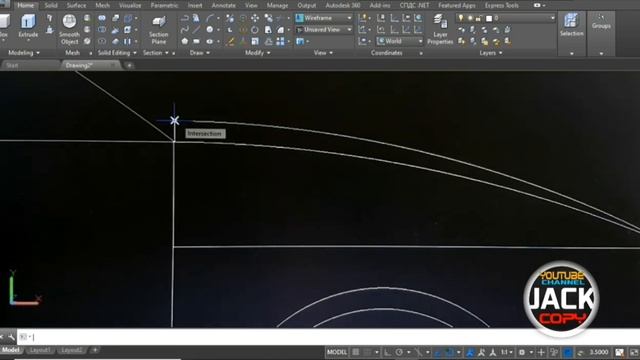Viewport: 640px width, 360px height.
Task: Toggle the layer lock icon
Action: (x=478, y=18)
